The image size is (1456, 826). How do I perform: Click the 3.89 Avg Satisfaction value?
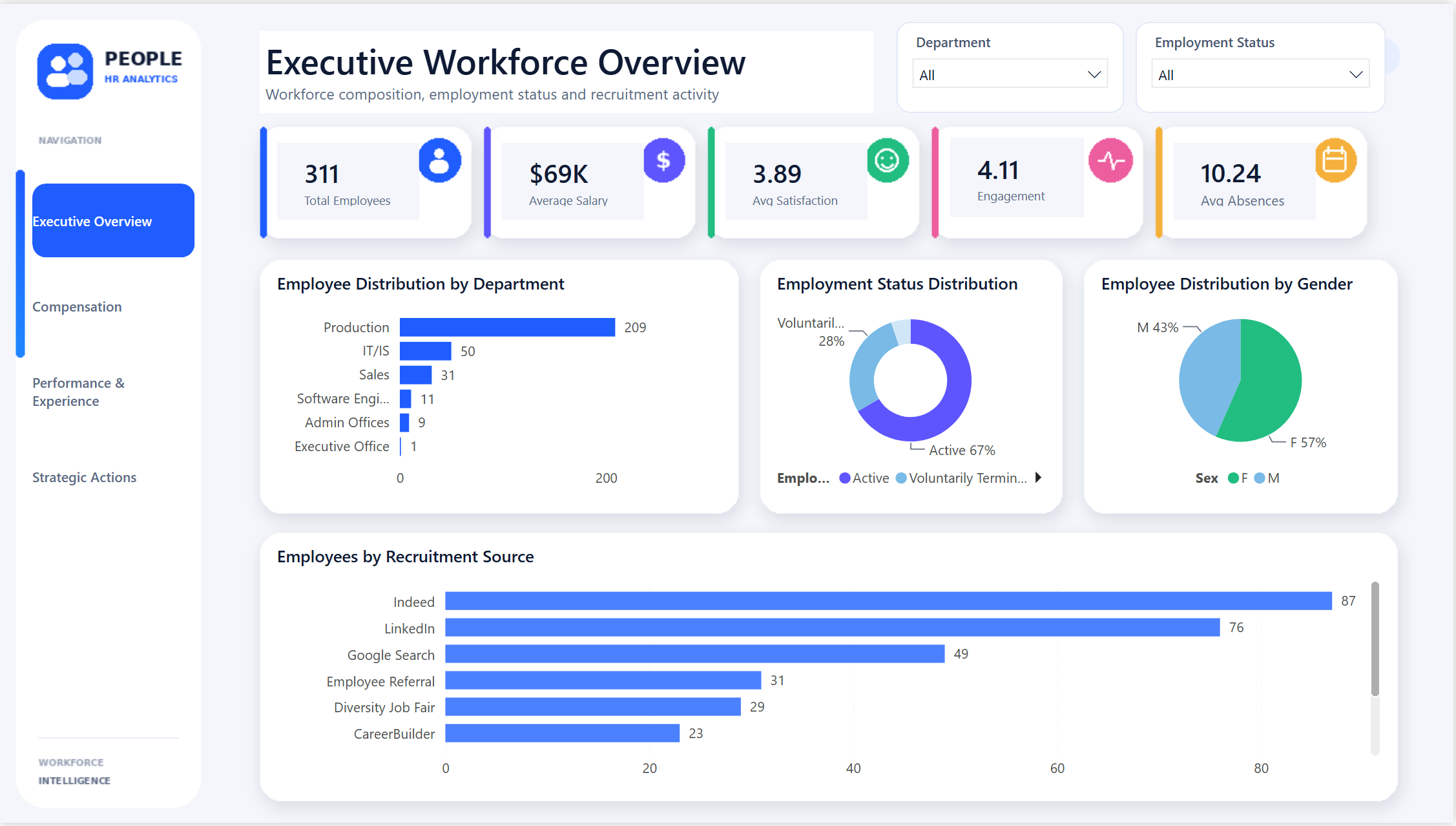coord(777,174)
